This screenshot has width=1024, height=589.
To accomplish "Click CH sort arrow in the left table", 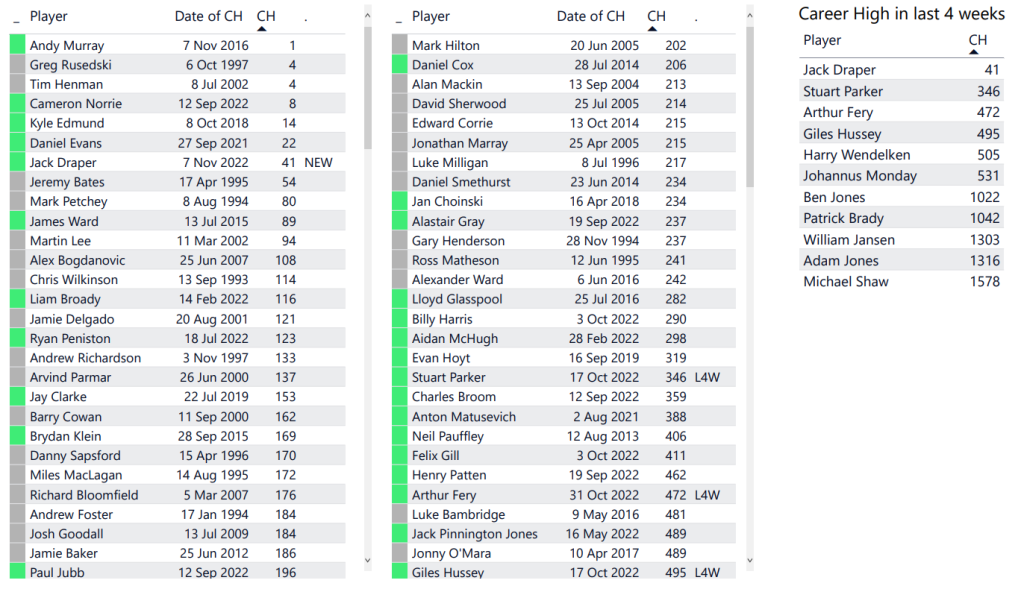I will tap(262, 29).
